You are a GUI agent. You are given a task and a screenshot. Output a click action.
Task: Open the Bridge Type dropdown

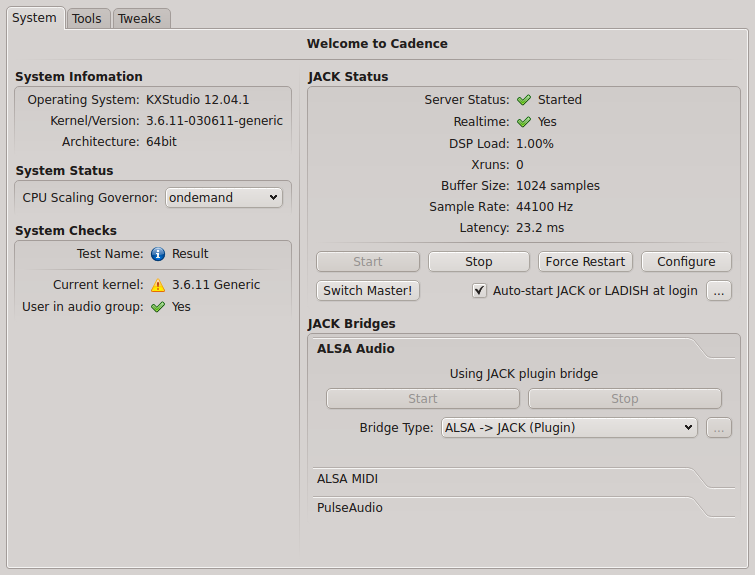click(x=569, y=428)
